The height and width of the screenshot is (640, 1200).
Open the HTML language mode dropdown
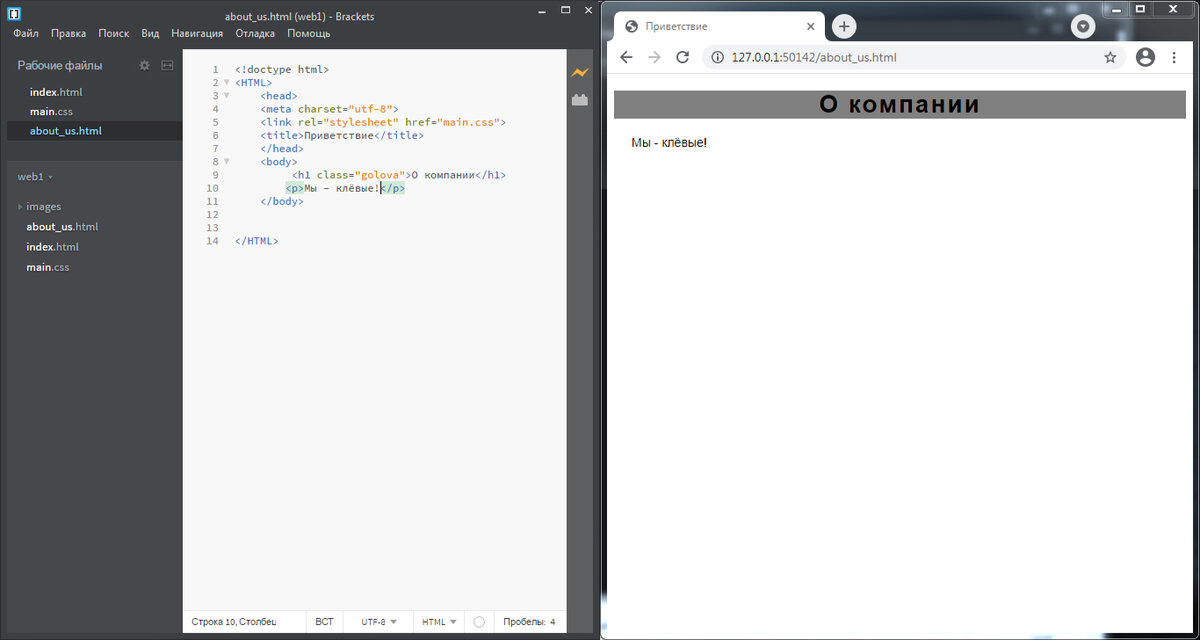click(440, 622)
